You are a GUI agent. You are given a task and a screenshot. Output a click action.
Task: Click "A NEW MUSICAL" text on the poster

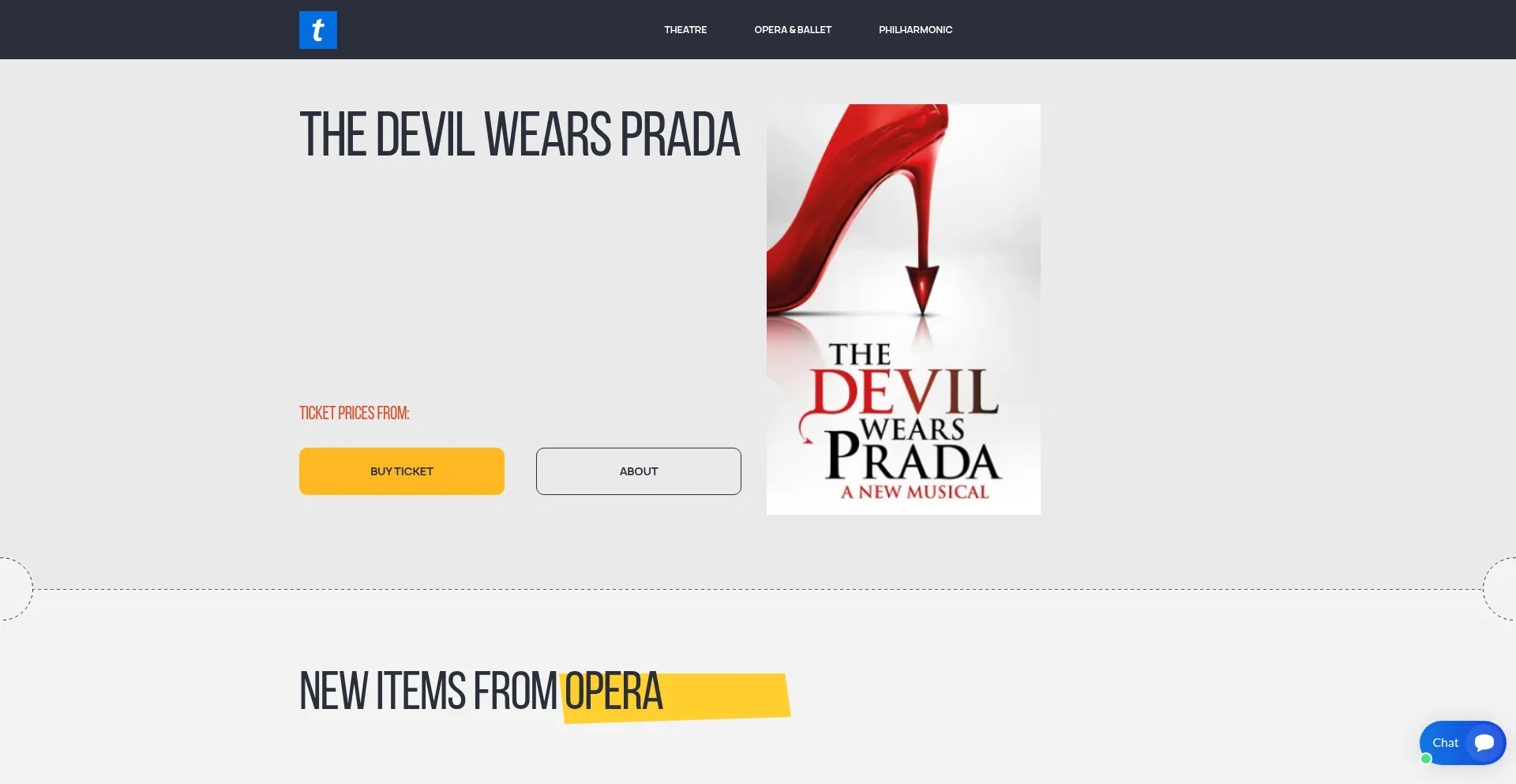click(x=914, y=492)
